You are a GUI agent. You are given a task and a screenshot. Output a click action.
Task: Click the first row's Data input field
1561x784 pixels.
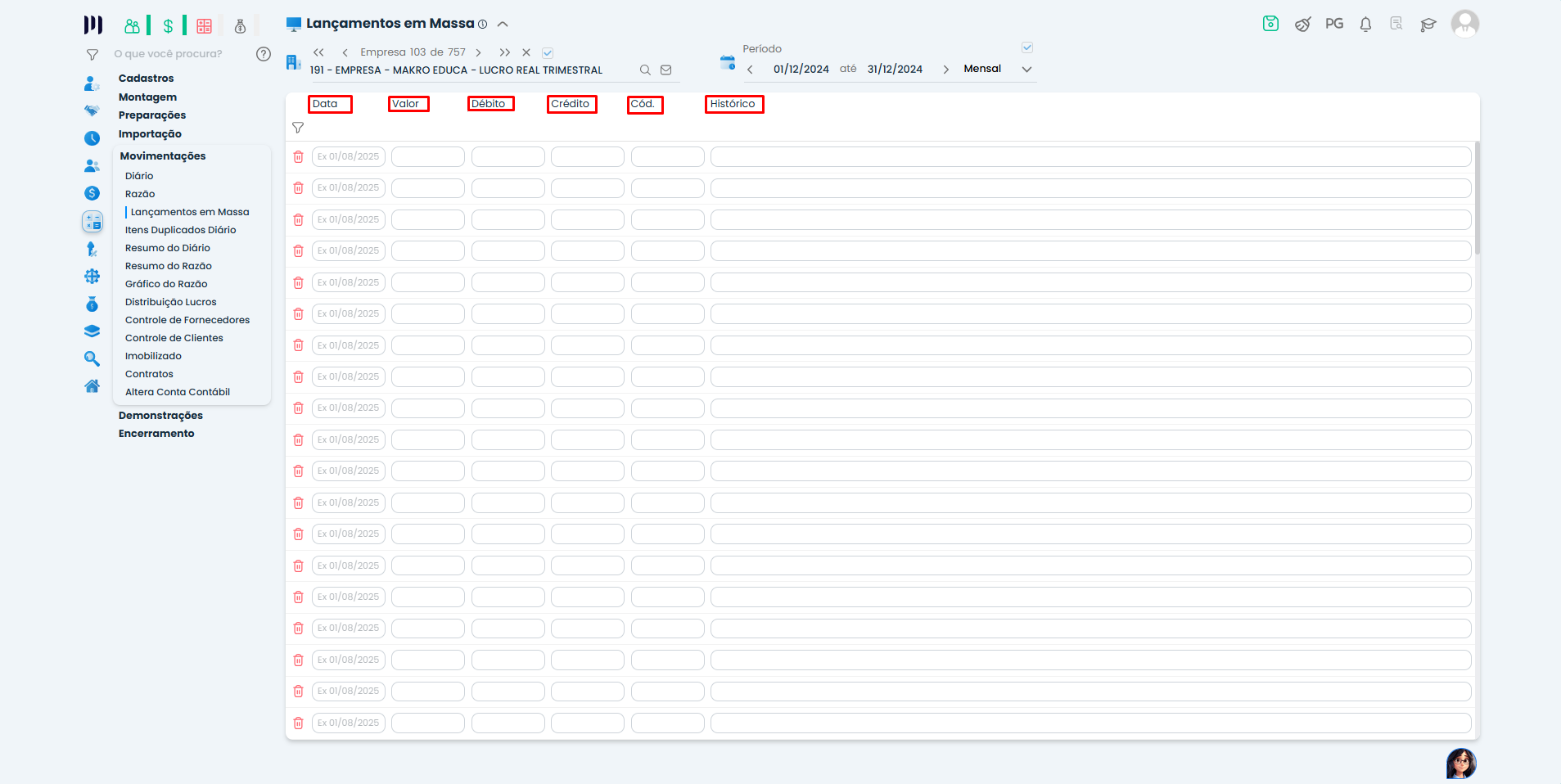349,156
